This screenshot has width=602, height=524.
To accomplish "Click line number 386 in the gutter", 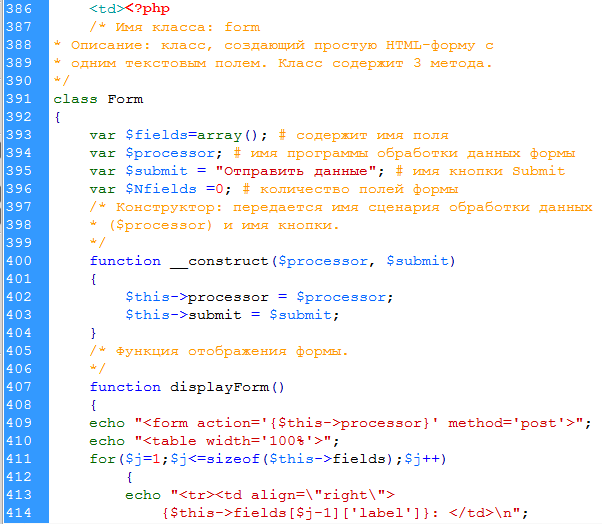I will (17, 9).
